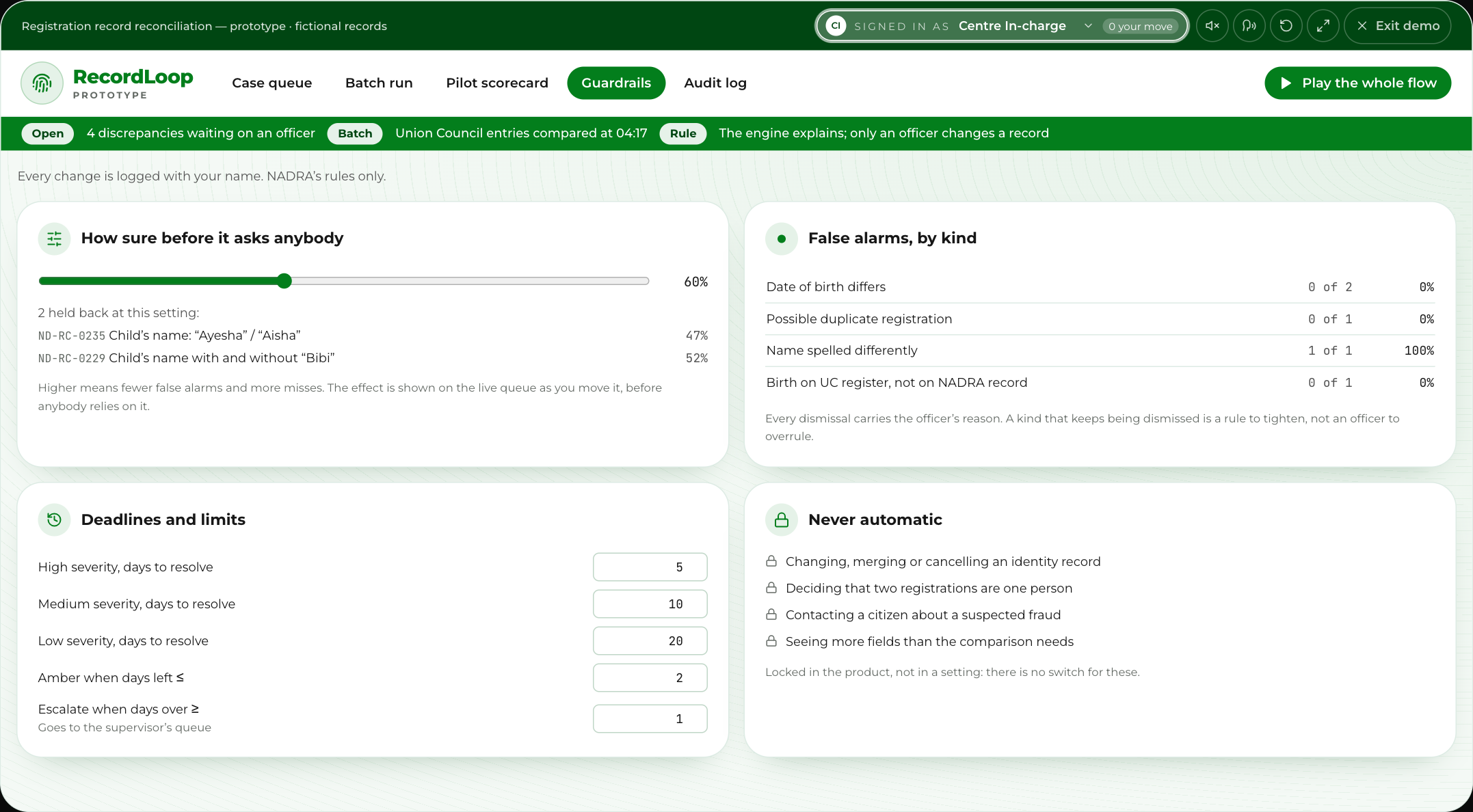This screenshot has width=1473, height=812.
Task: Open the Case queue tab
Action: pos(272,83)
